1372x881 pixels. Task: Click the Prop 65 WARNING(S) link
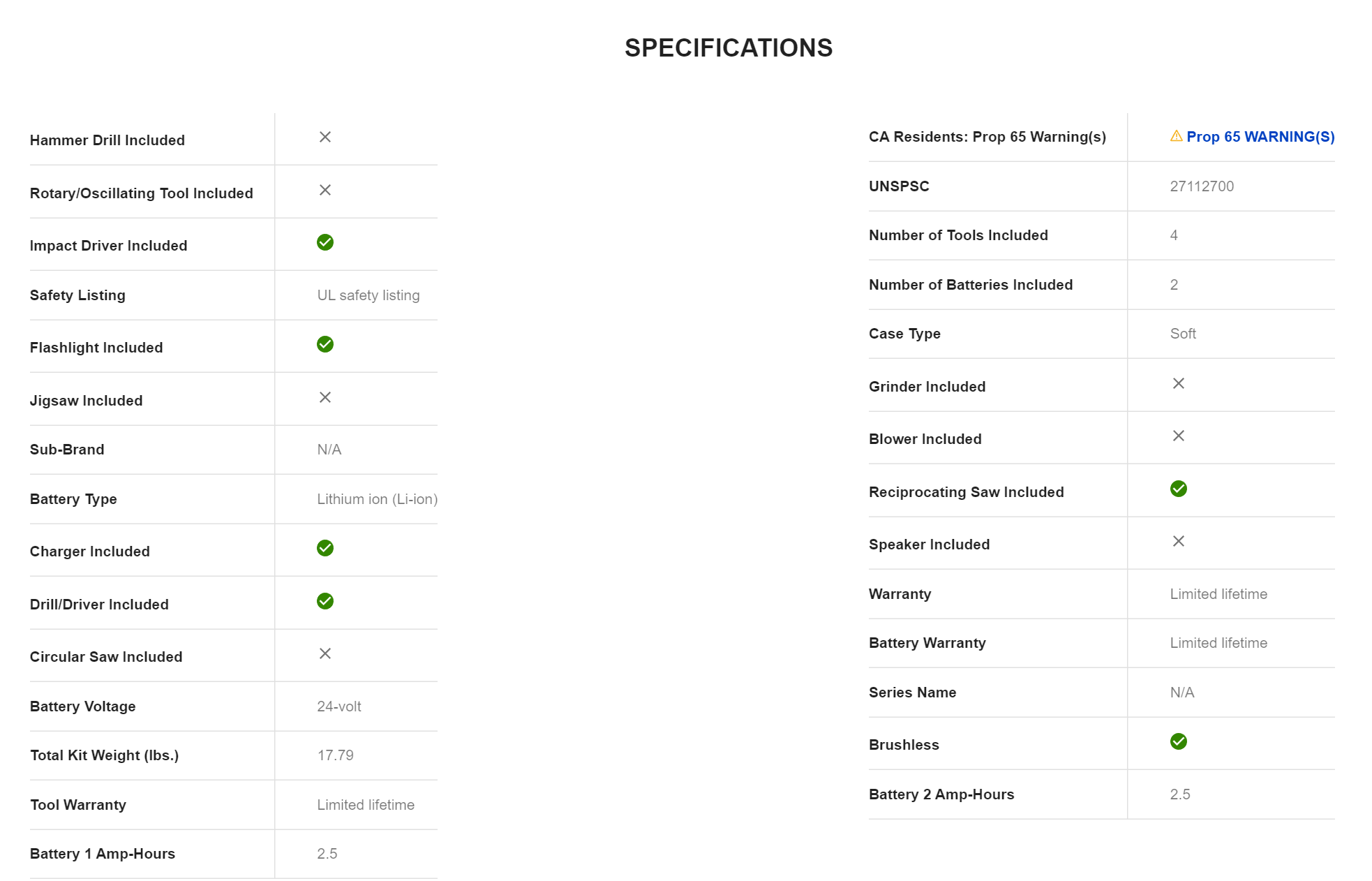pyautogui.click(x=1260, y=137)
